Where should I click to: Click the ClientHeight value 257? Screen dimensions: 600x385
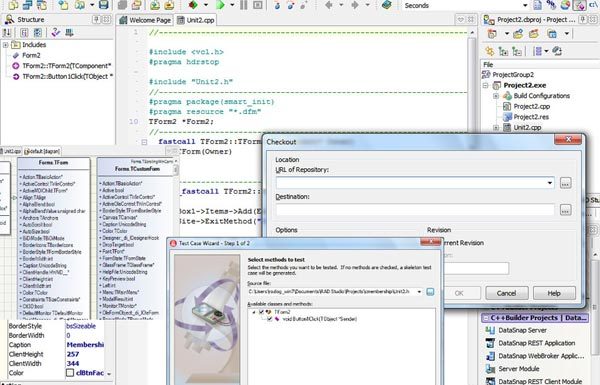click(73, 354)
